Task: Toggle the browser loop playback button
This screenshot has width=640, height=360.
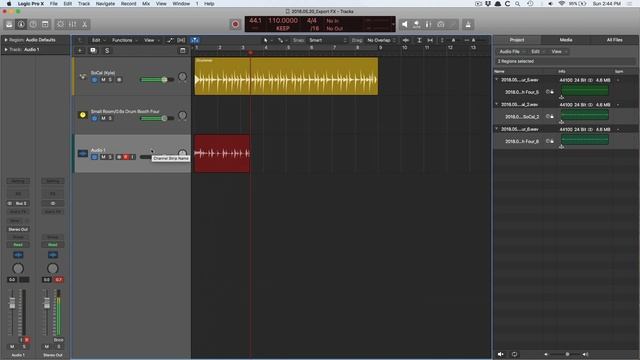Action: coord(514,354)
